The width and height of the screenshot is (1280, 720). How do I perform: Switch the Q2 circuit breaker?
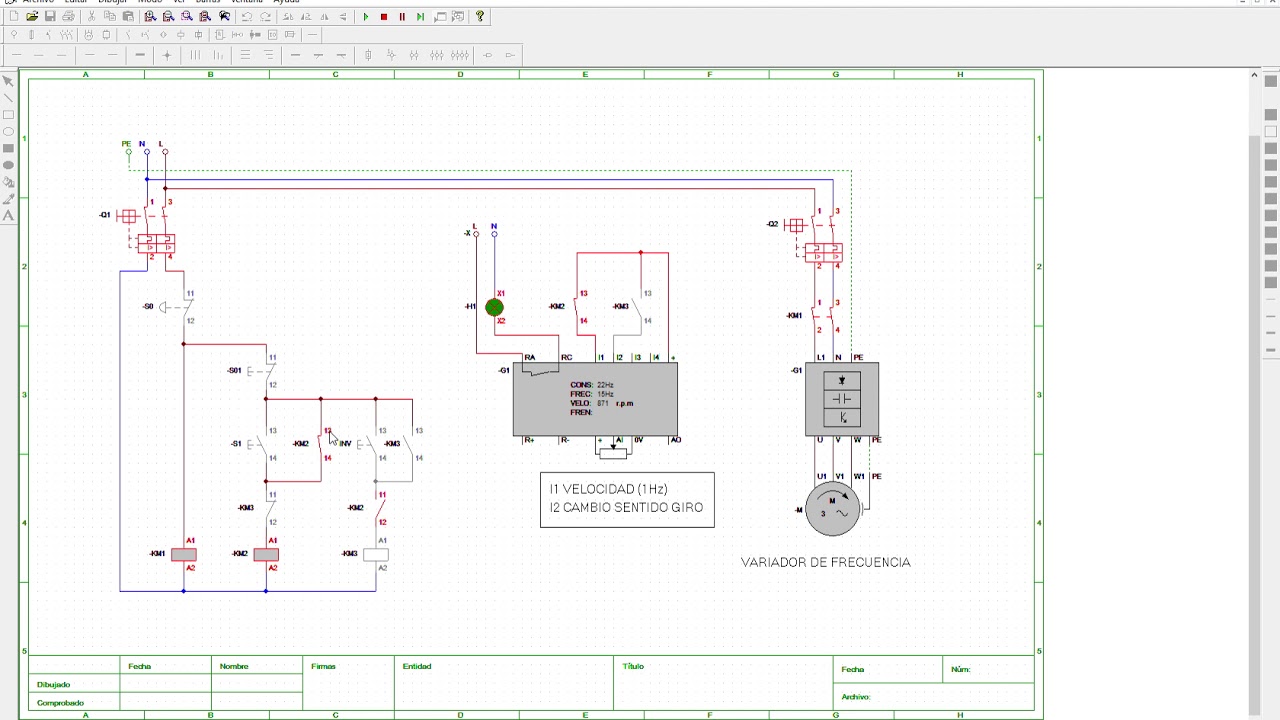pyautogui.click(x=815, y=238)
